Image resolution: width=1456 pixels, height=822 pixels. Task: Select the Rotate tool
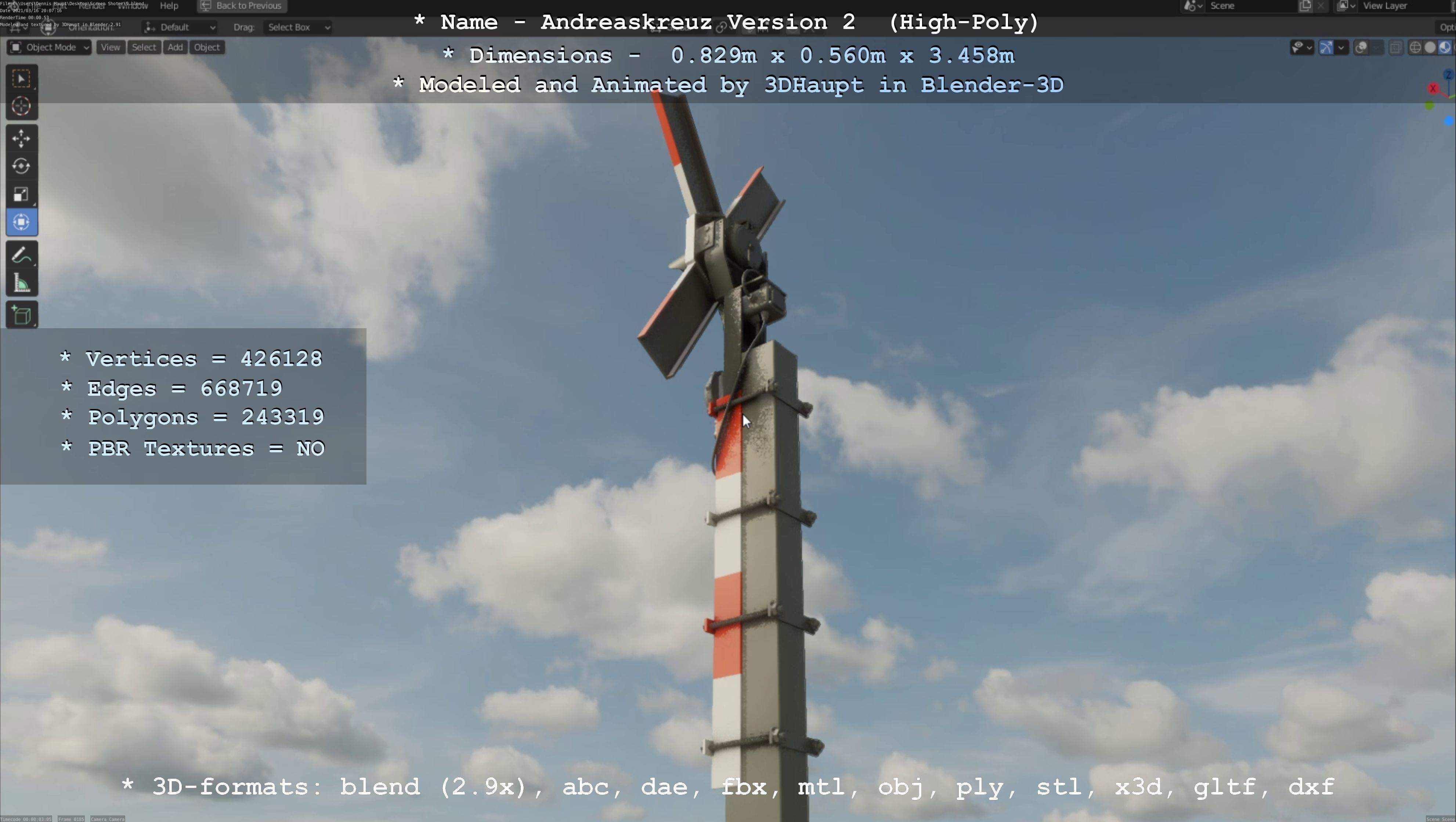[x=21, y=166]
